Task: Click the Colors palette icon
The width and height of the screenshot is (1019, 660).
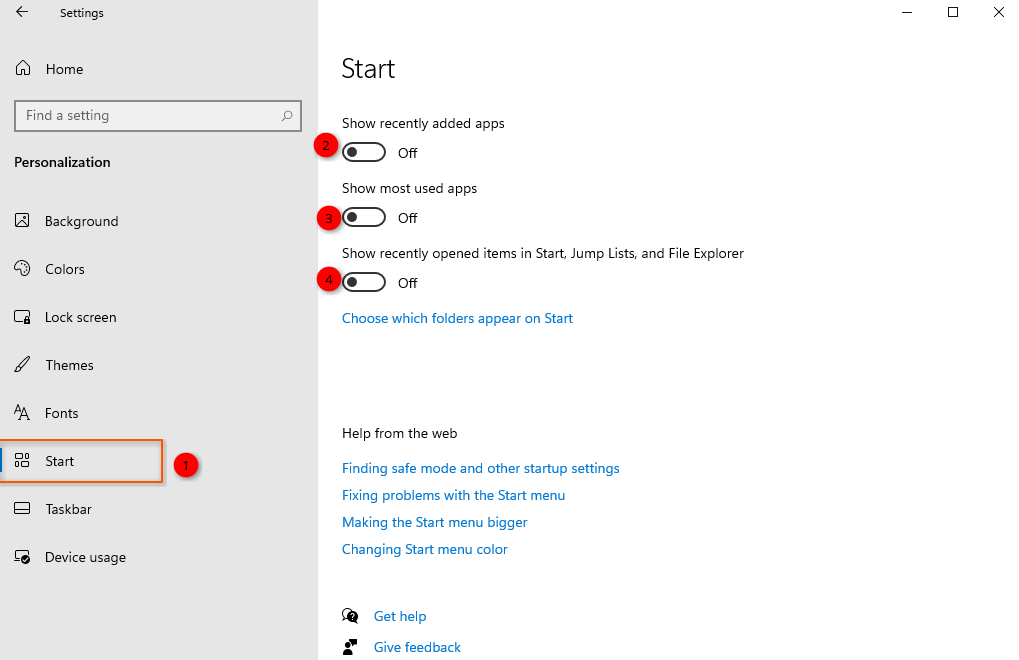Action: pos(22,269)
